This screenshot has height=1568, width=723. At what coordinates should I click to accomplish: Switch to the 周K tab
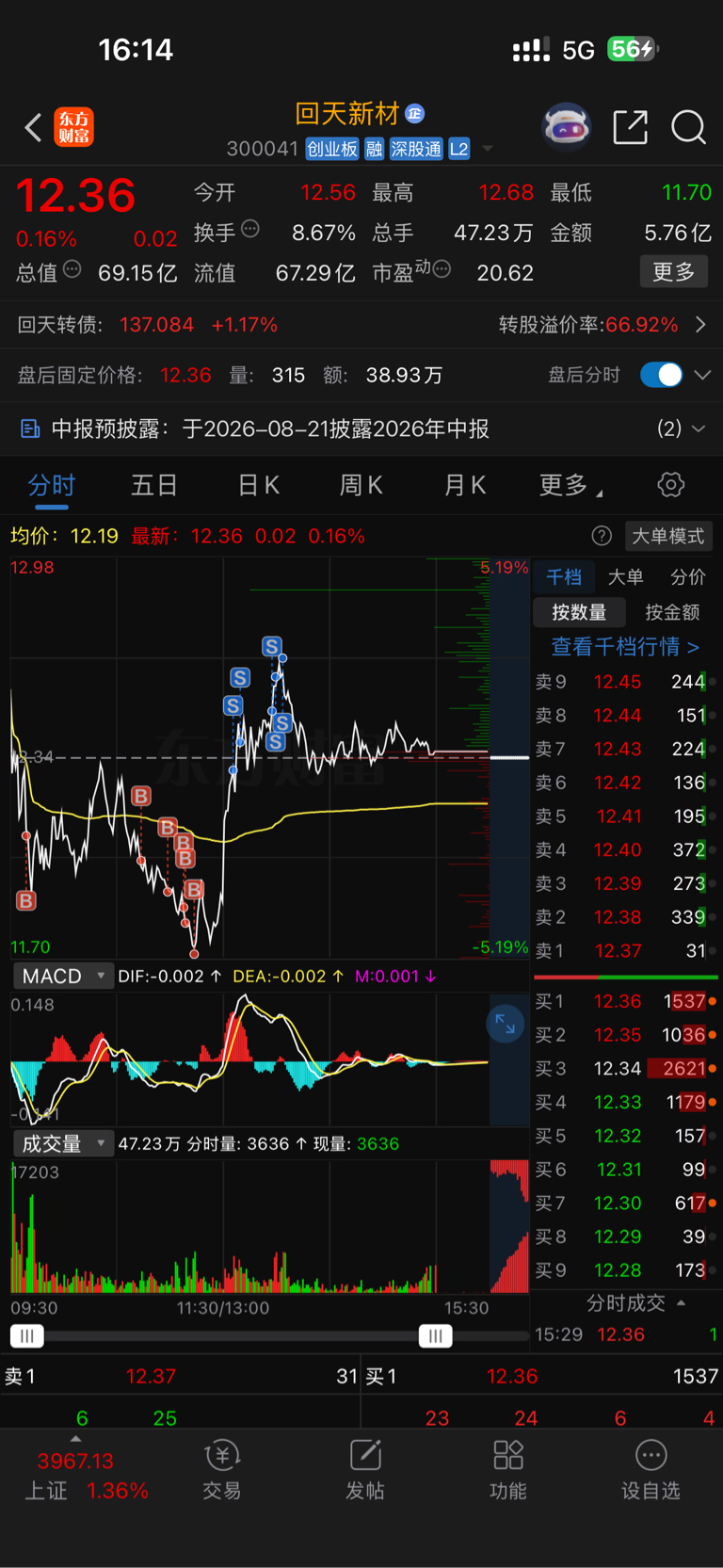[x=361, y=485]
